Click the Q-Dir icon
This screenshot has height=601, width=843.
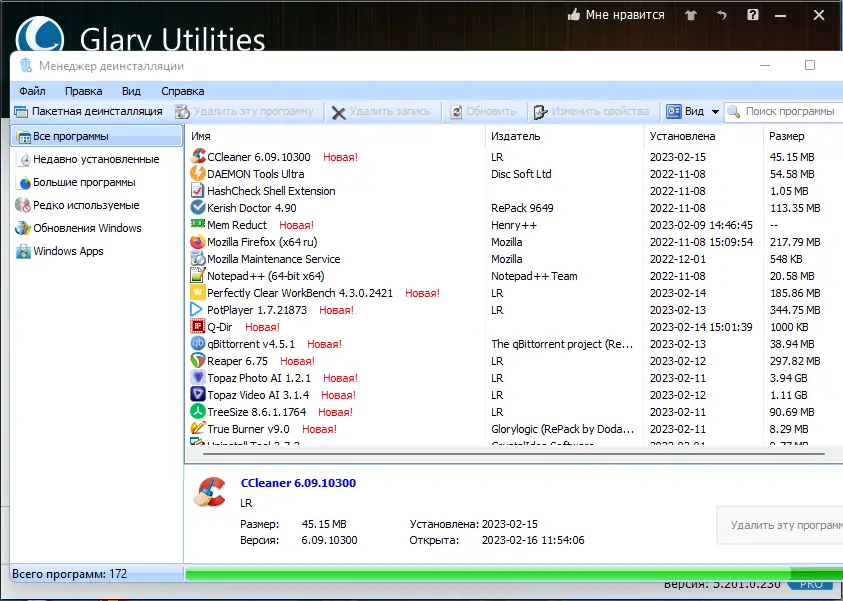click(x=198, y=326)
